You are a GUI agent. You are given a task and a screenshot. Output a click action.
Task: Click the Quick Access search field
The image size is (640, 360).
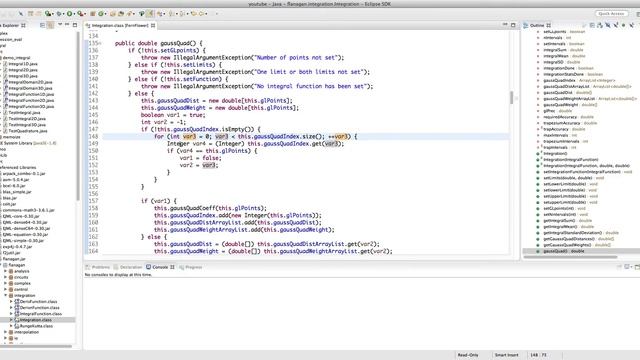click(611, 13)
